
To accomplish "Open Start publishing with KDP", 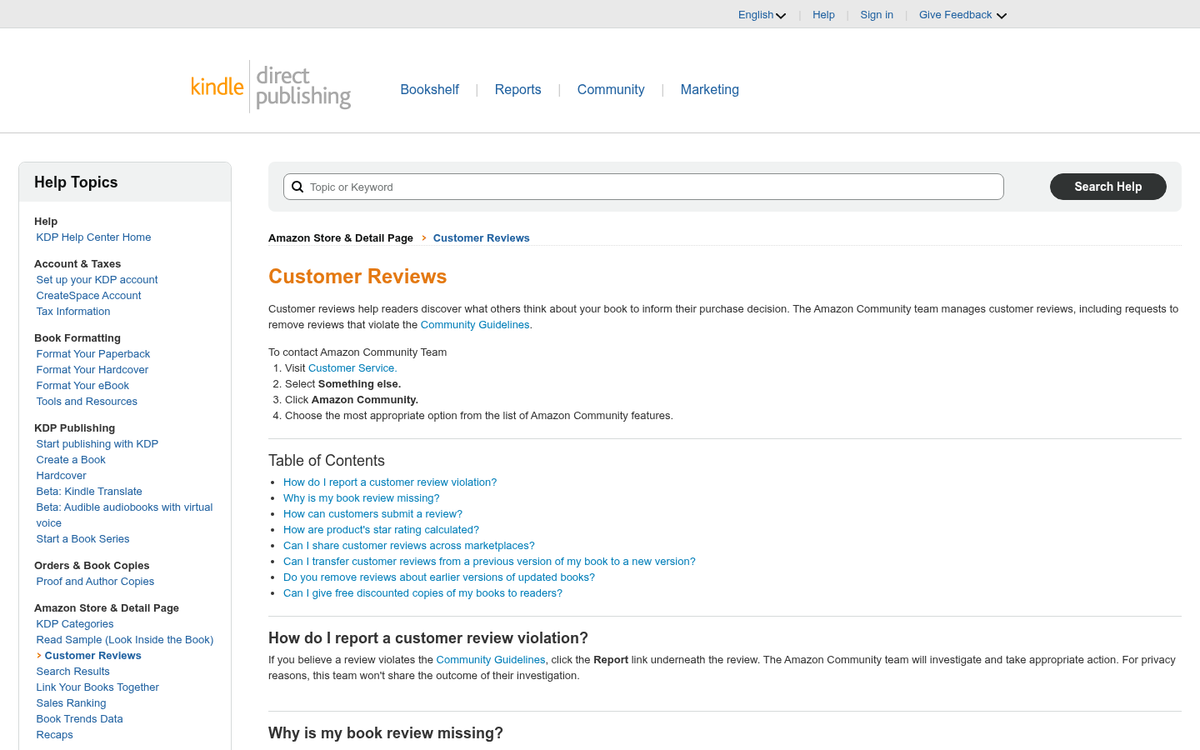I will click(97, 443).
